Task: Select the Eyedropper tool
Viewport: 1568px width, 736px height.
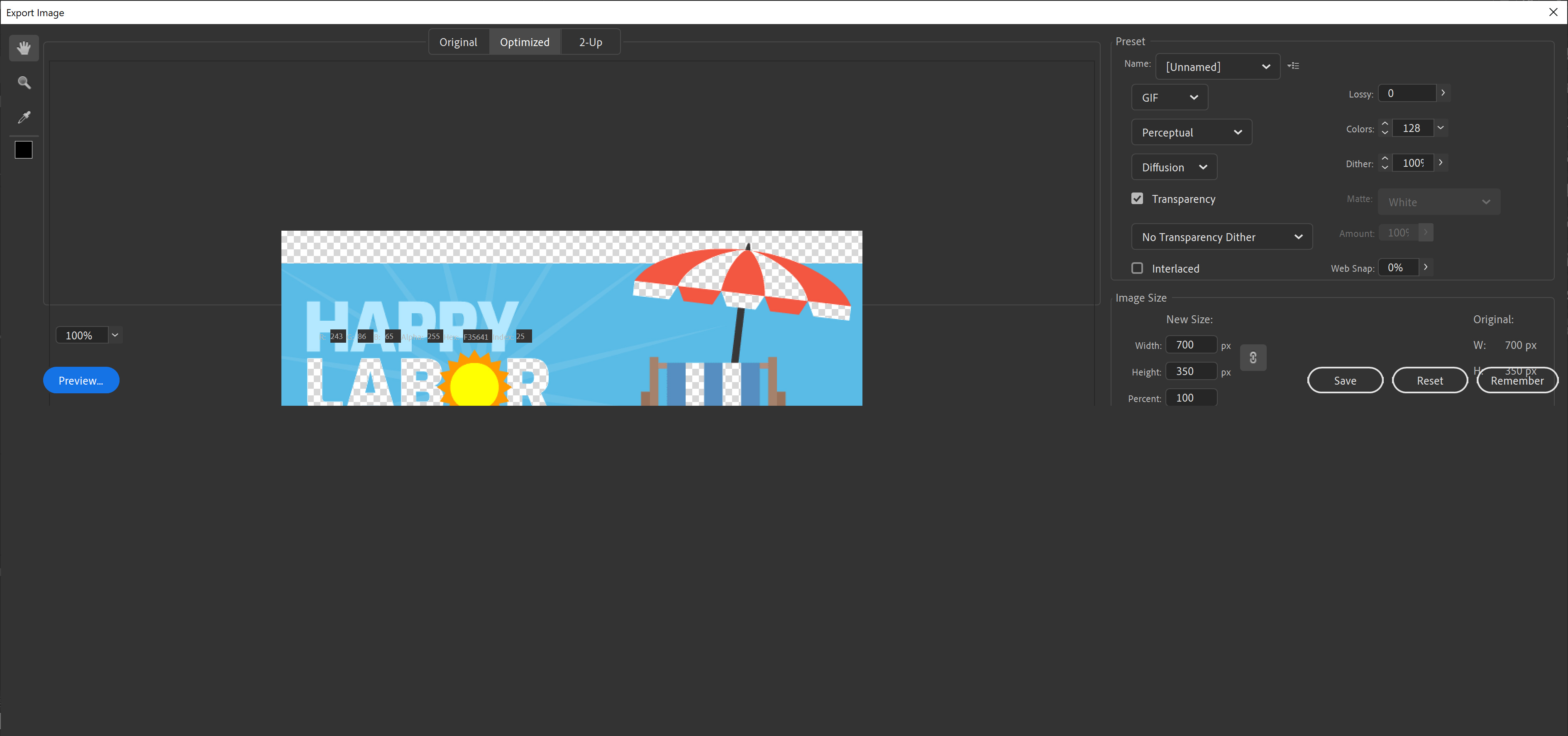Action: [24, 117]
